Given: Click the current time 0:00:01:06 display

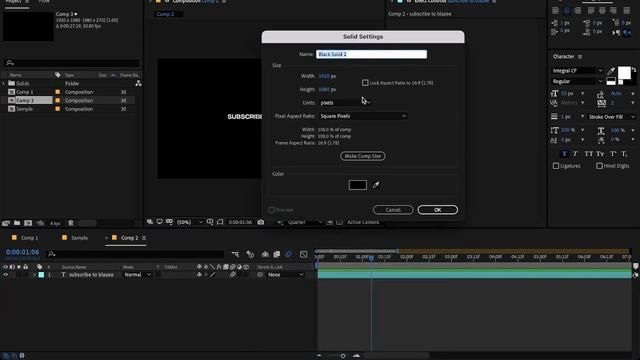Looking at the screenshot, I should click(x=22, y=252).
